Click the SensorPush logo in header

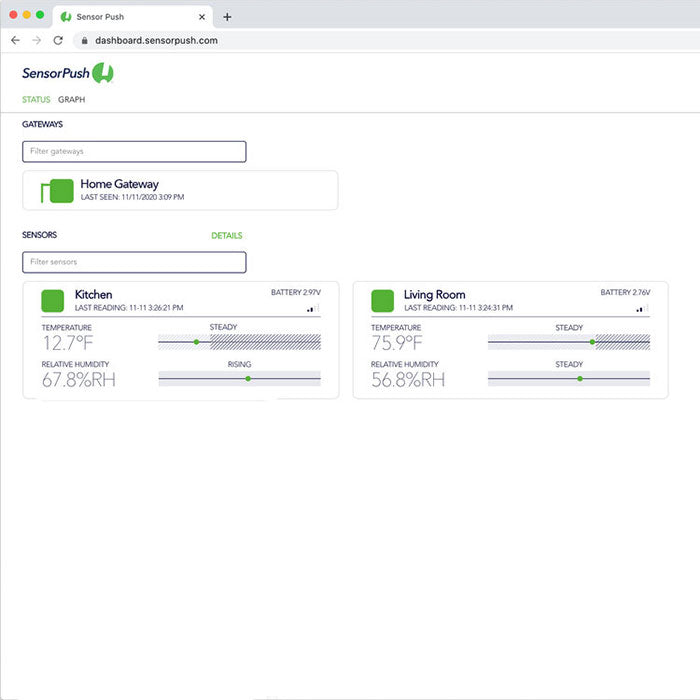click(68, 73)
